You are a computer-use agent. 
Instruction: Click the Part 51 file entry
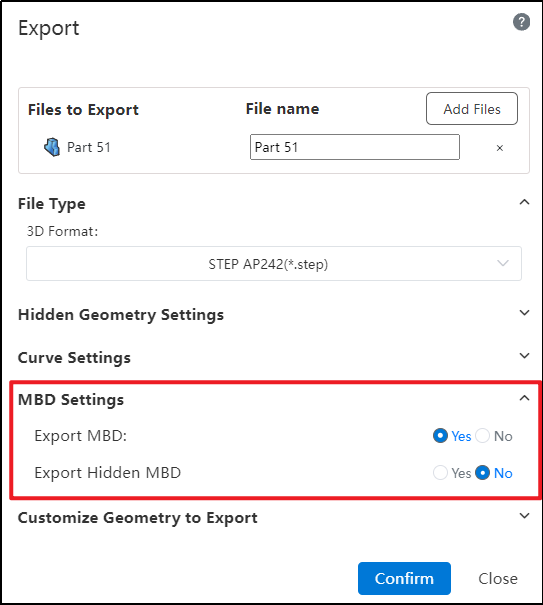(89, 147)
